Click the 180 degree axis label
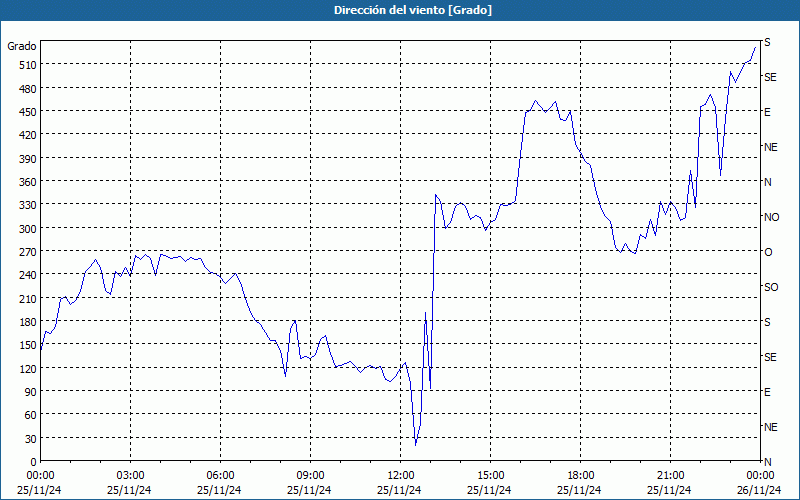This screenshot has height=500, width=800. pos(28,322)
